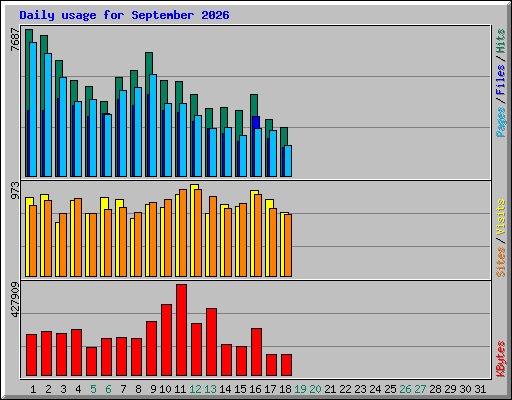512x400 pixels.
Task: Click day 18 on the x-axis
Action: point(285,389)
